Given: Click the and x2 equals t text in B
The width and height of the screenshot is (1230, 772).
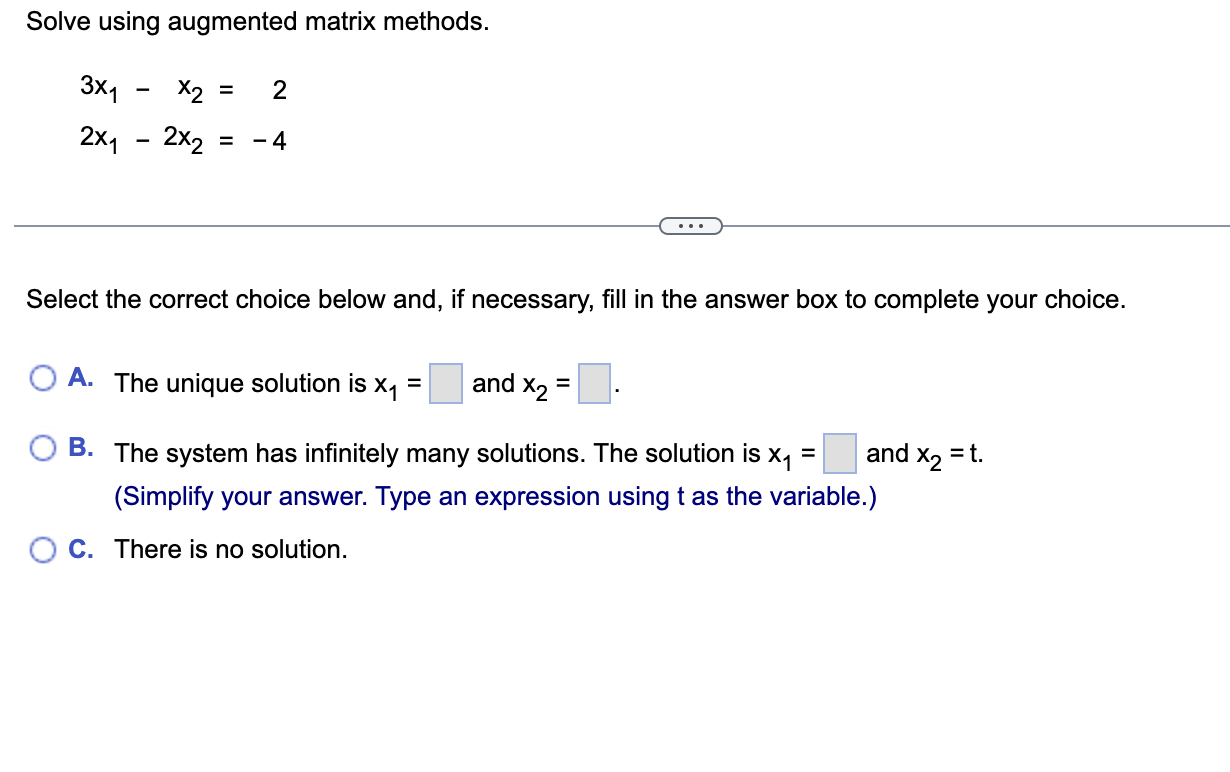Looking at the screenshot, I should pos(924,453).
